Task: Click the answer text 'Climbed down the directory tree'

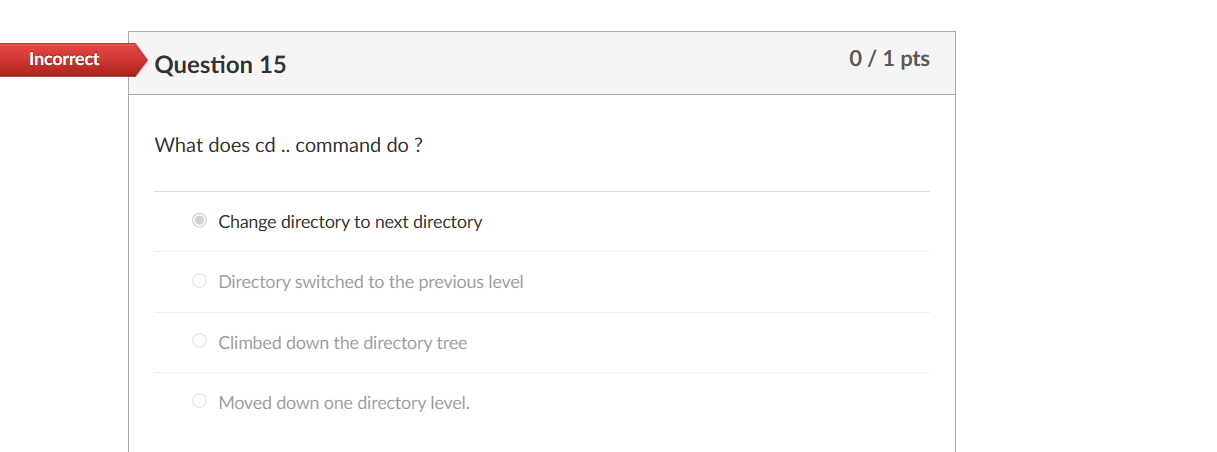Action: point(343,343)
